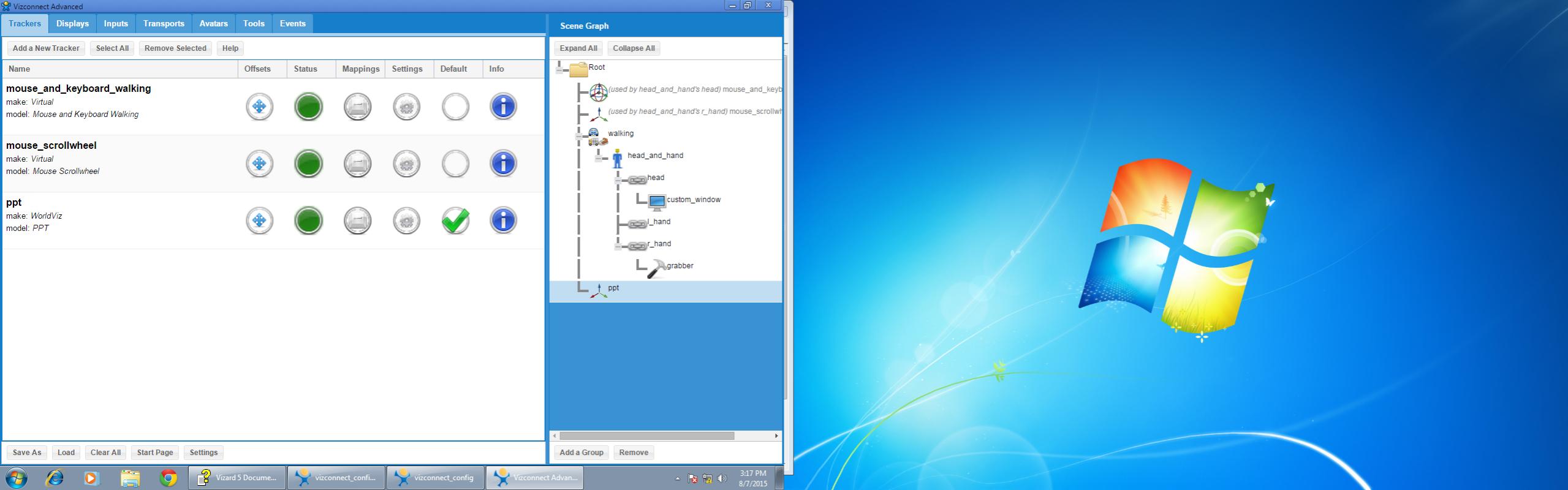Open Mappings for mouse_scrollwheel tracker
The height and width of the screenshot is (490, 1568).
(x=357, y=164)
